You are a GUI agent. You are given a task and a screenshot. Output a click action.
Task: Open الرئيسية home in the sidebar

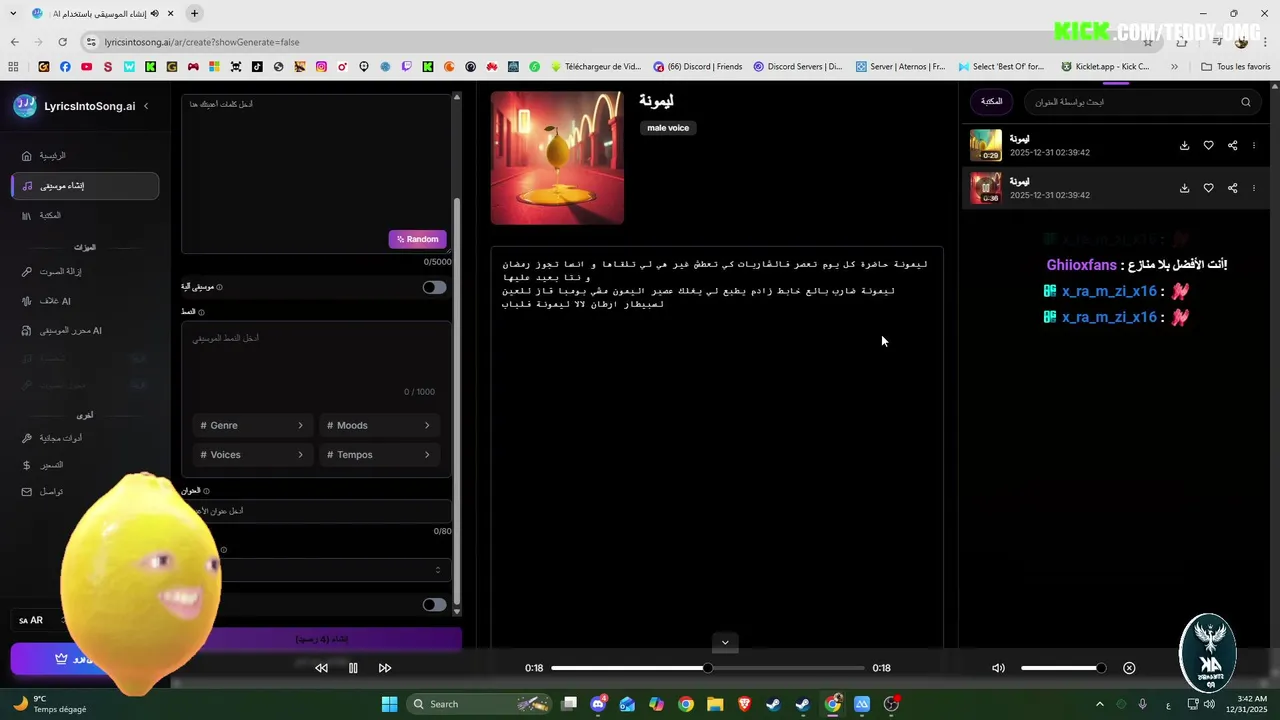[85, 156]
